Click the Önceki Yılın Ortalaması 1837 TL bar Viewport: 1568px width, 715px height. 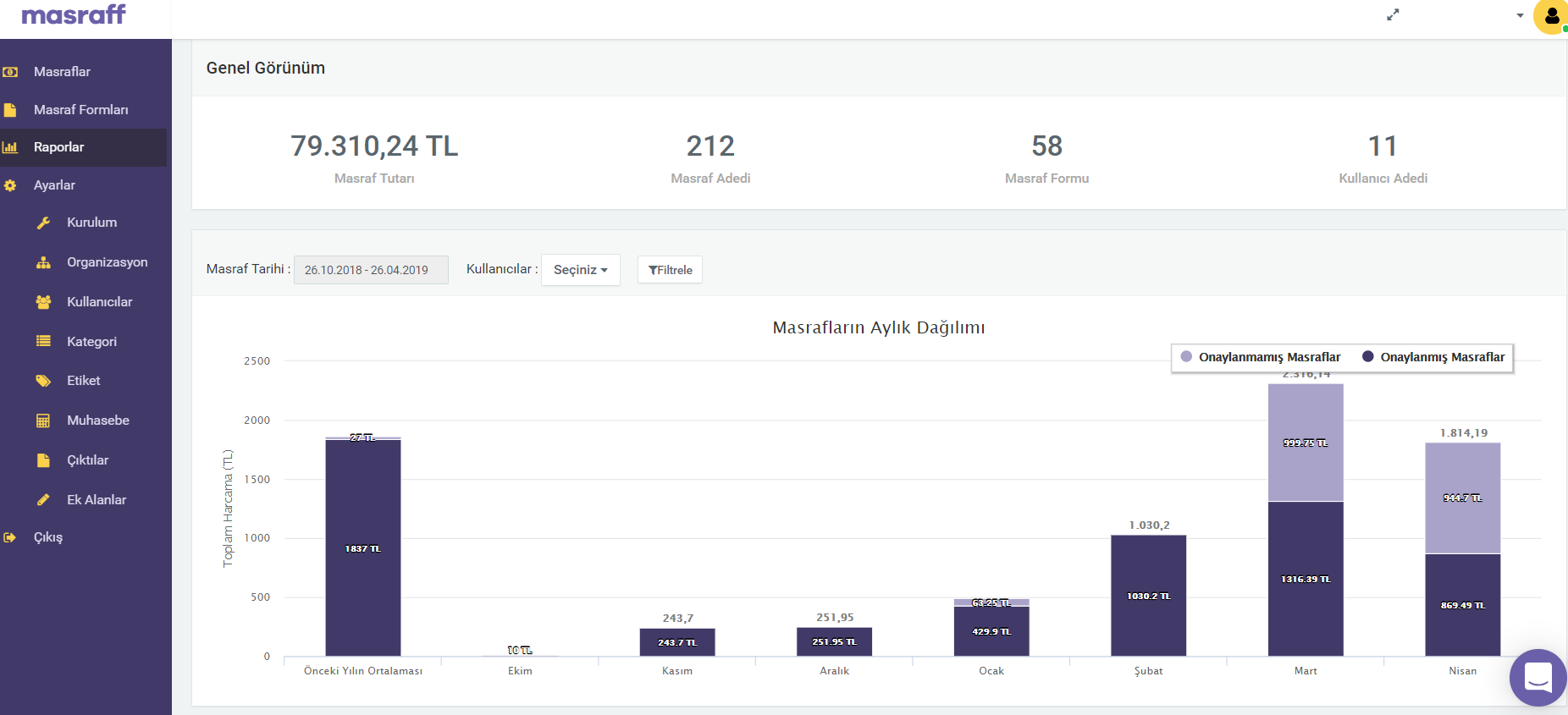coord(363,547)
